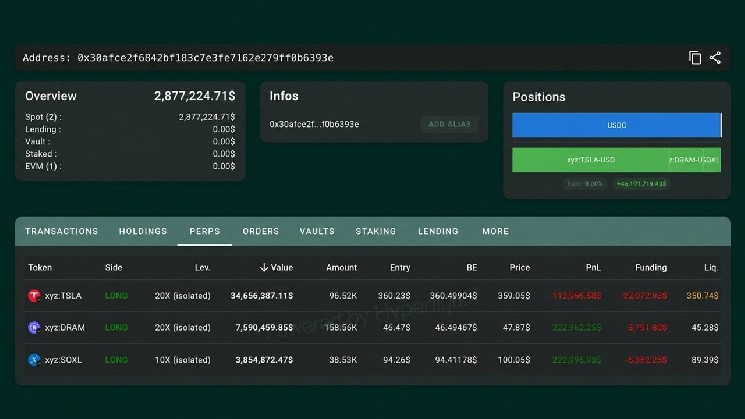Click the 3,854,872.47$ value cell
This screenshot has width=745, height=419.
point(264,360)
